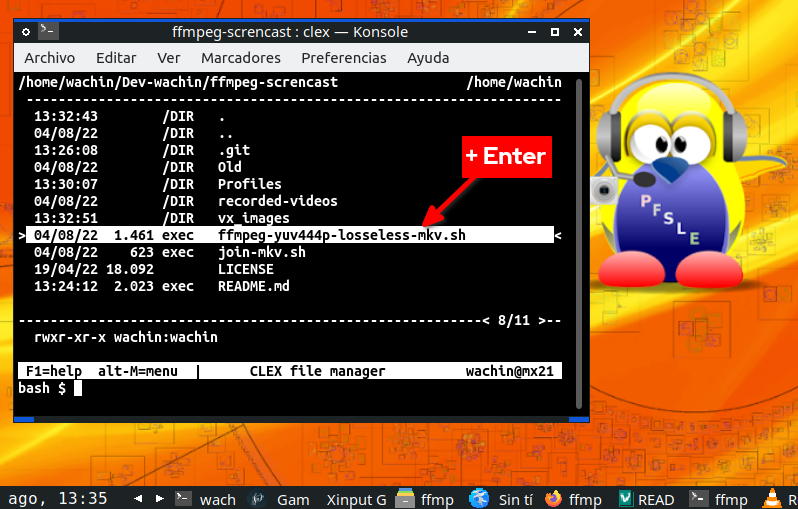The width and height of the screenshot is (798, 509).
Task: Select the Profiles directory row
Action: click(290, 184)
